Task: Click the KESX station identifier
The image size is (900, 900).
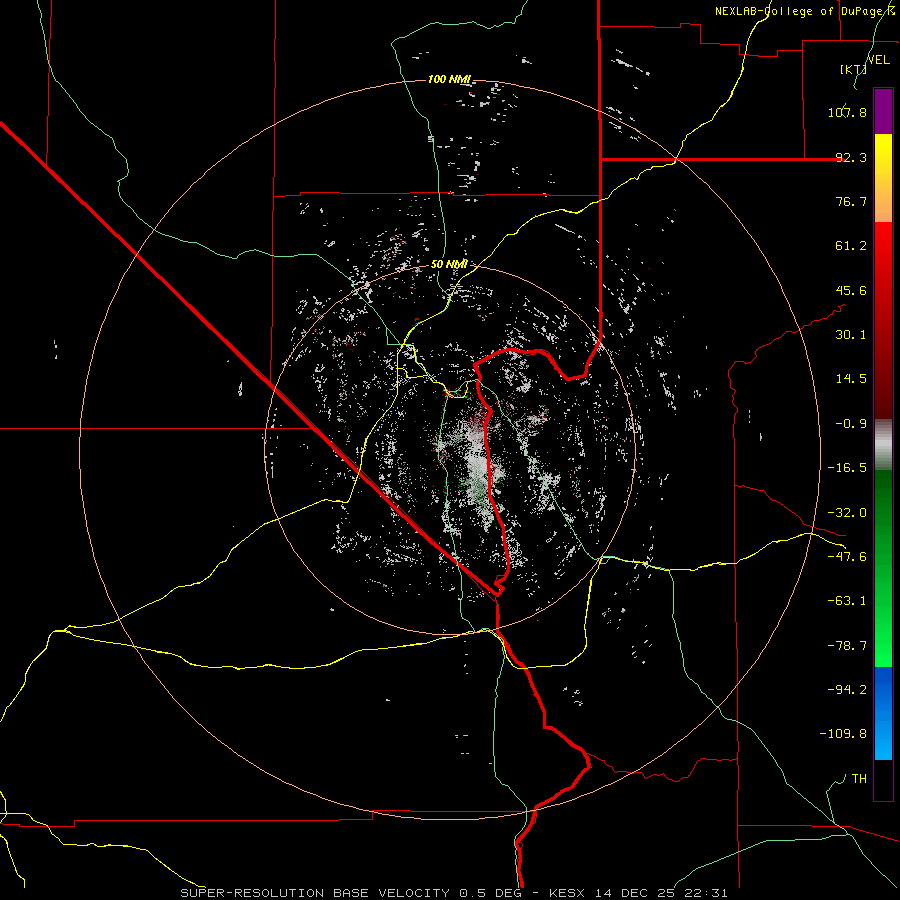Action: click(x=568, y=893)
